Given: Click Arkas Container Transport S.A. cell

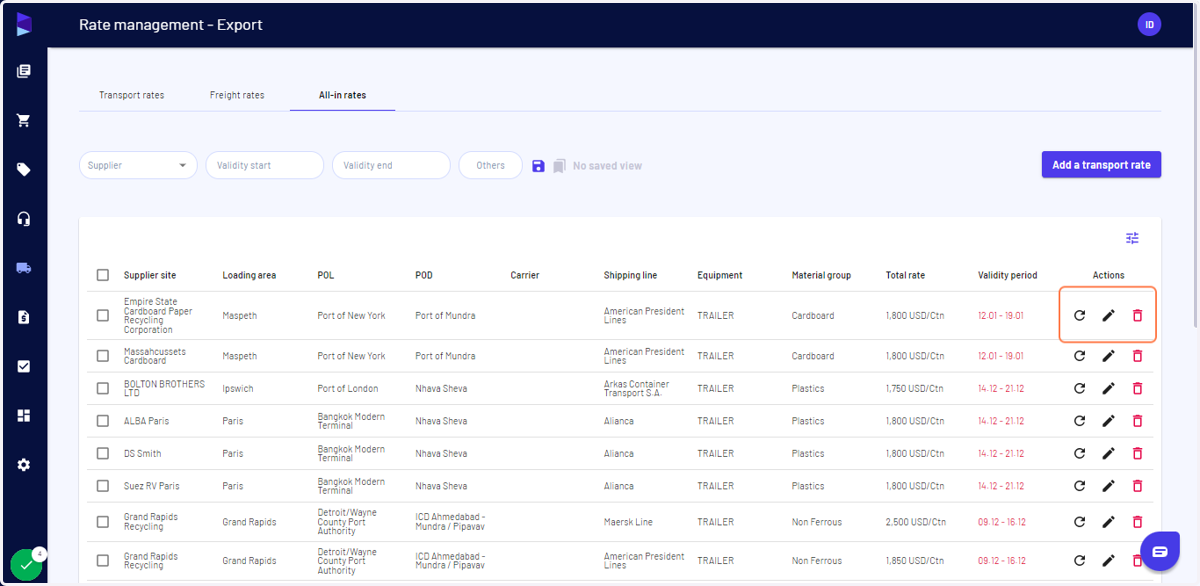Looking at the screenshot, I should tap(637, 389).
